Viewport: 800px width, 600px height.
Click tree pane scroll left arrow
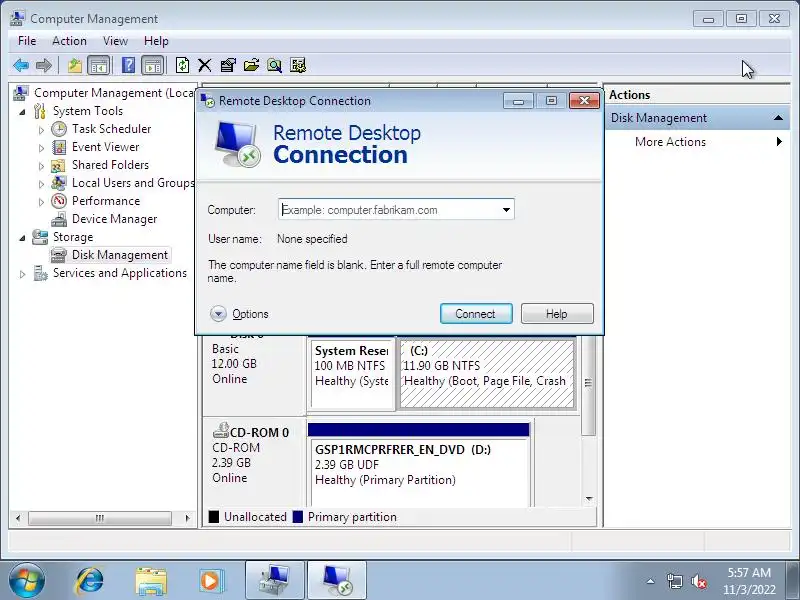pyautogui.click(x=18, y=518)
